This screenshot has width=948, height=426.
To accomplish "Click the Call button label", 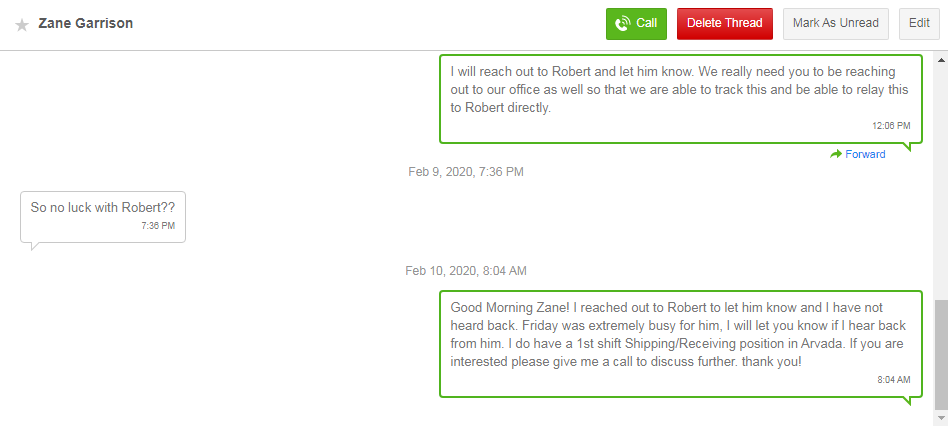I will (647, 23).
